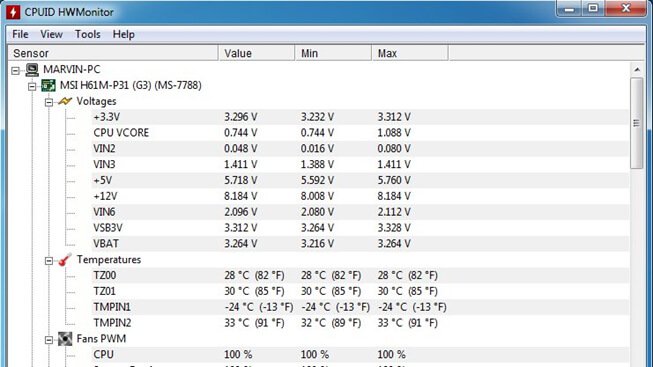
Task: Open the Help menu
Action: pos(123,34)
